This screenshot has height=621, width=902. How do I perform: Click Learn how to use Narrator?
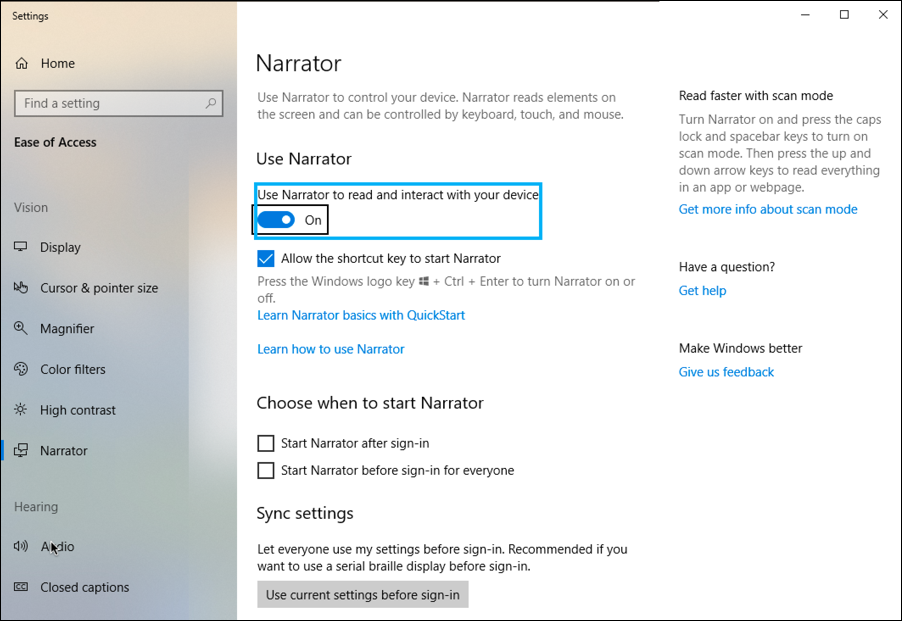330,349
